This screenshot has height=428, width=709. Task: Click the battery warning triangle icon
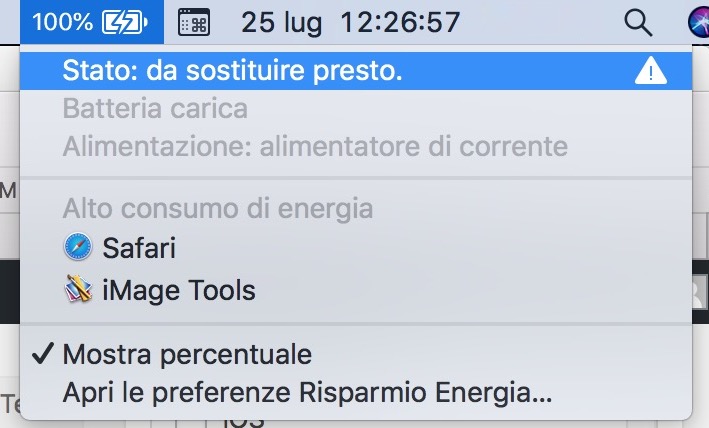coord(650,70)
